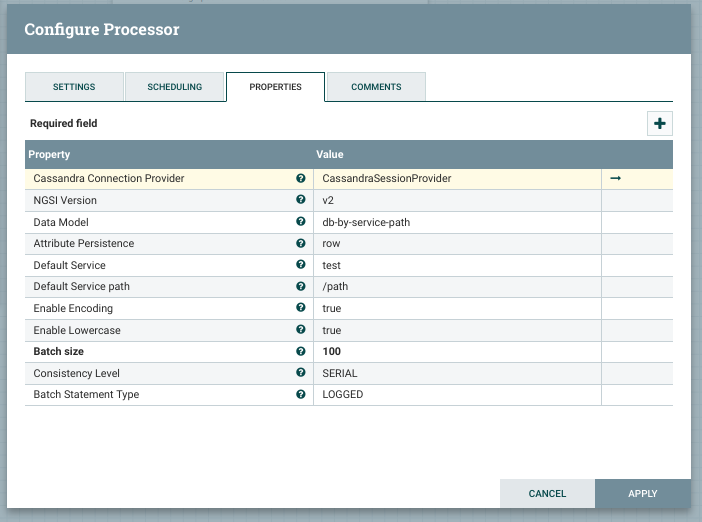
Task: View help icon for Batch size
Action: [x=301, y=351]
